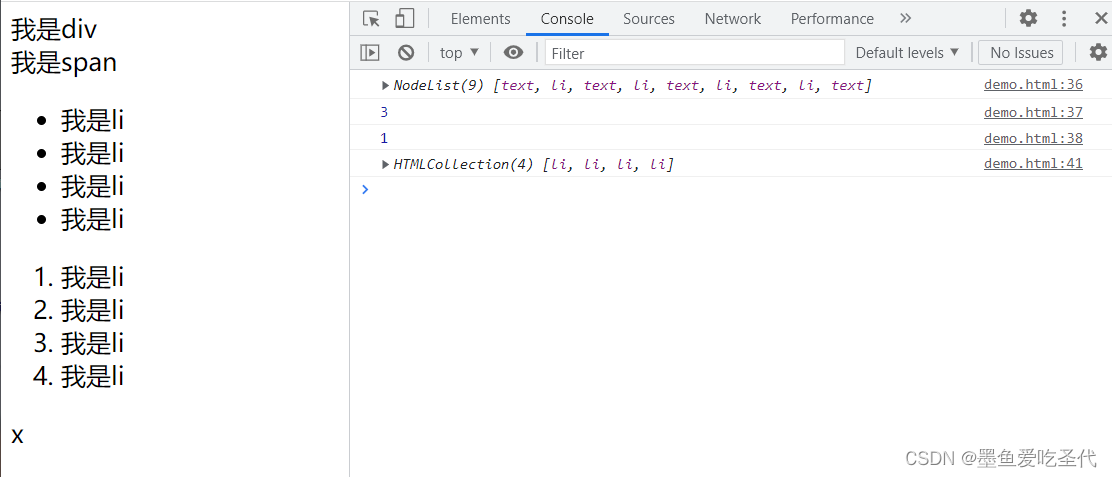Click the console prompt arrow line
Screen dimensions: 1112x477
pos(730,189)
